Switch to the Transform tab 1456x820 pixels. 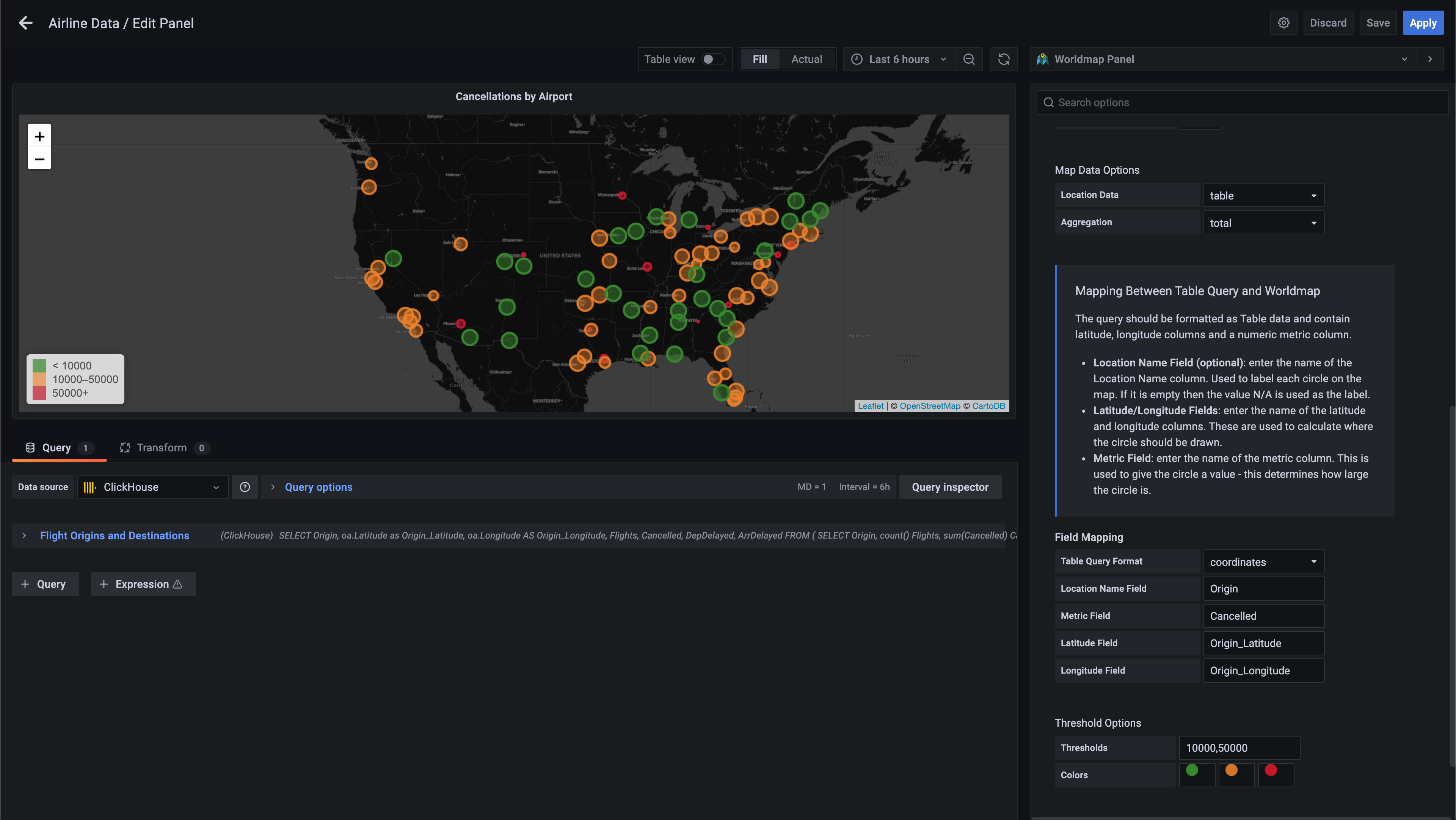(162, 447)
